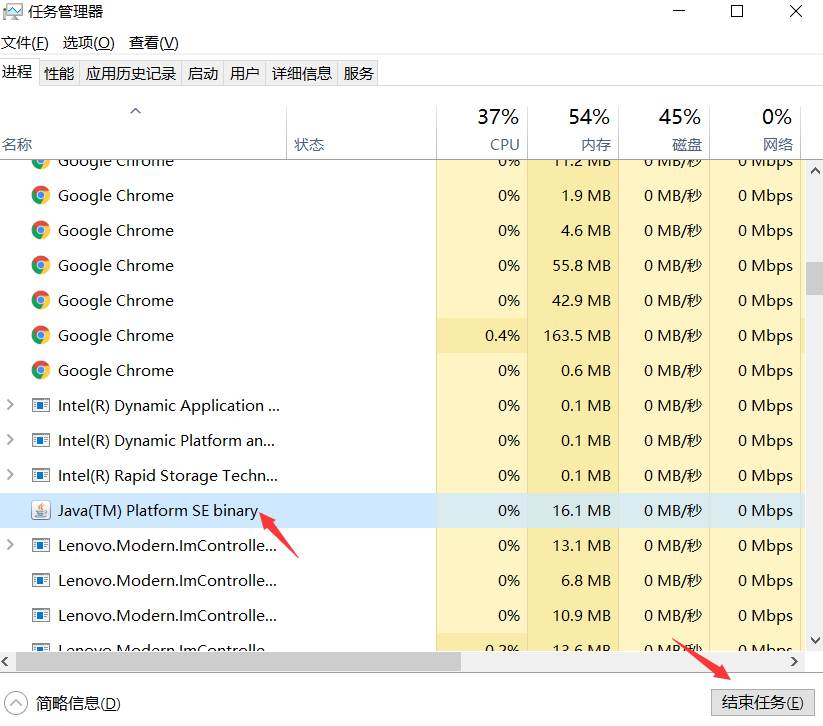Click the Chrome icon in the 42.9 MB row
The image size is (823, 726).
click(40, 300)
